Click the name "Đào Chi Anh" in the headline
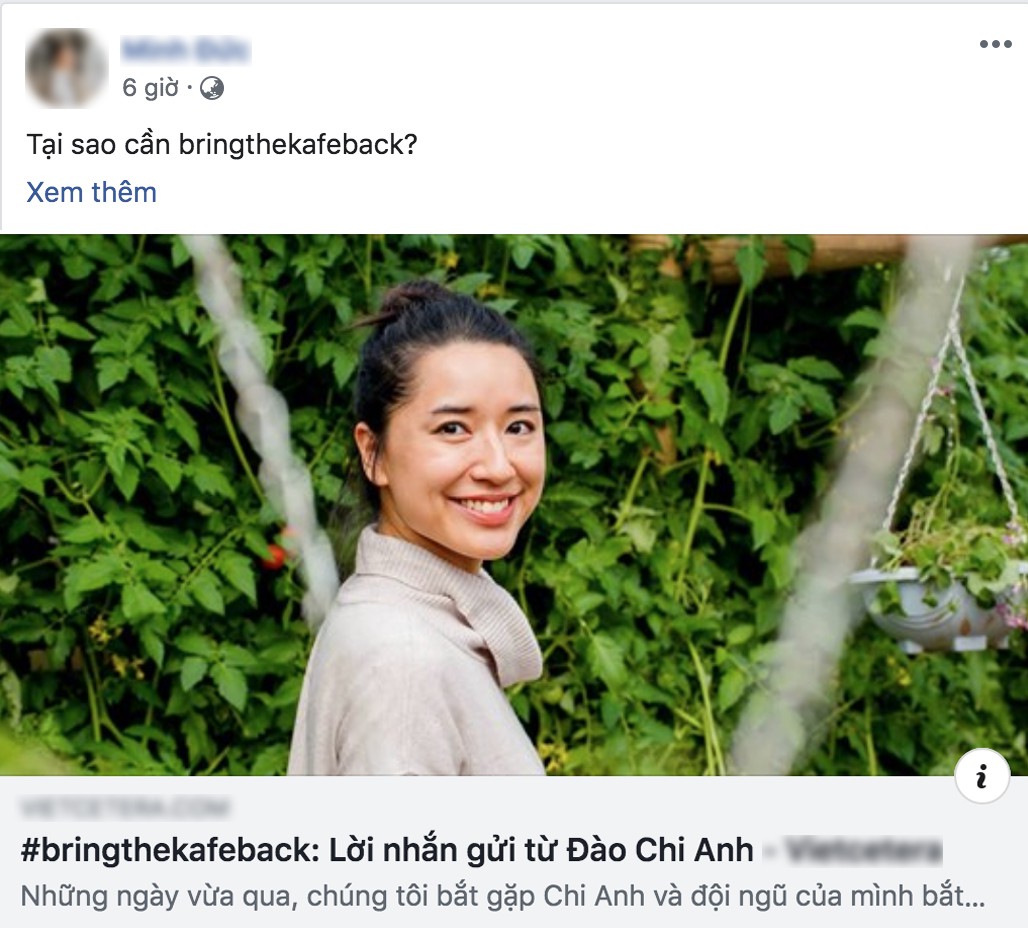 [x=660, y=850]
